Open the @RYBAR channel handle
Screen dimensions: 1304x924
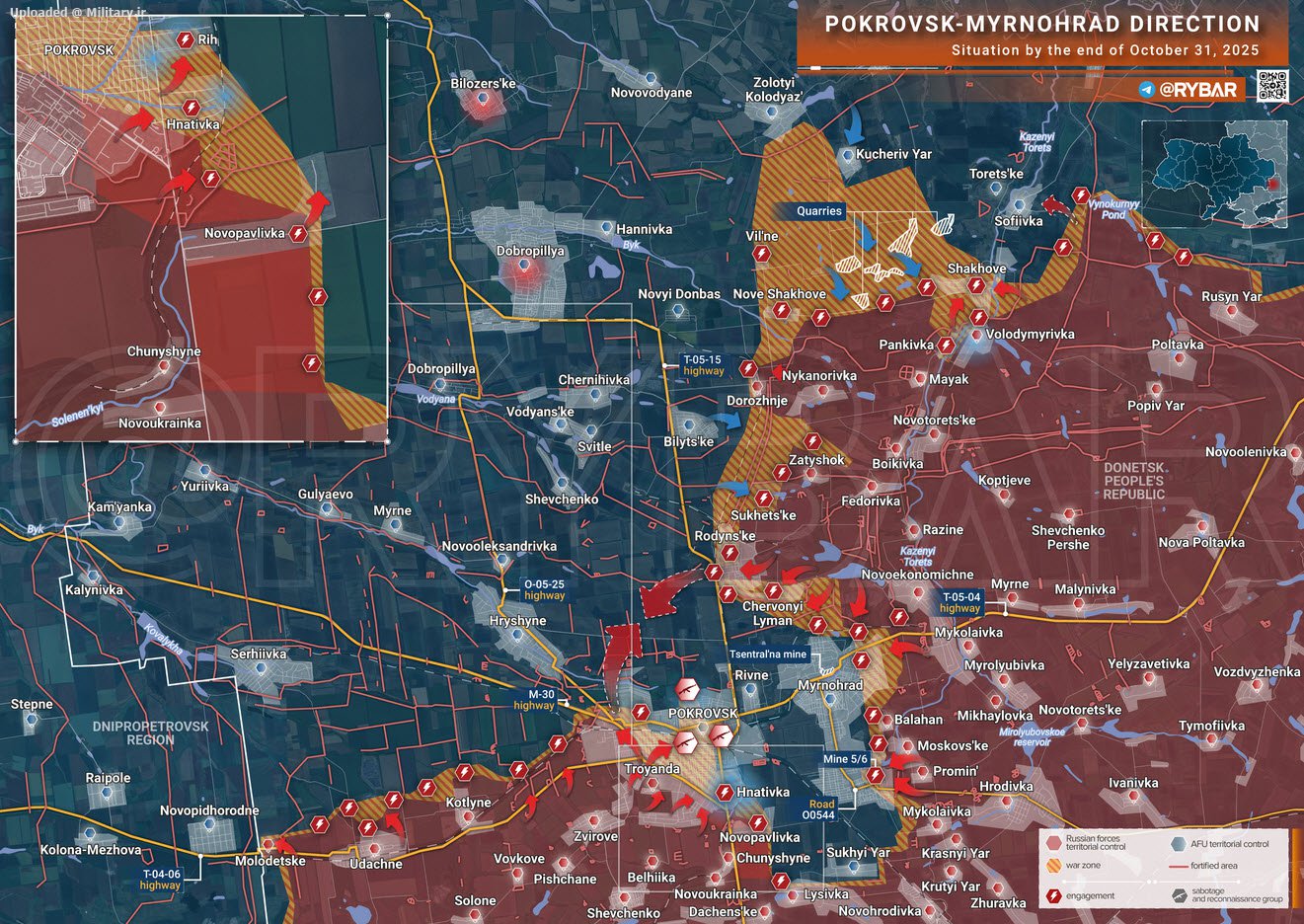1197,90
